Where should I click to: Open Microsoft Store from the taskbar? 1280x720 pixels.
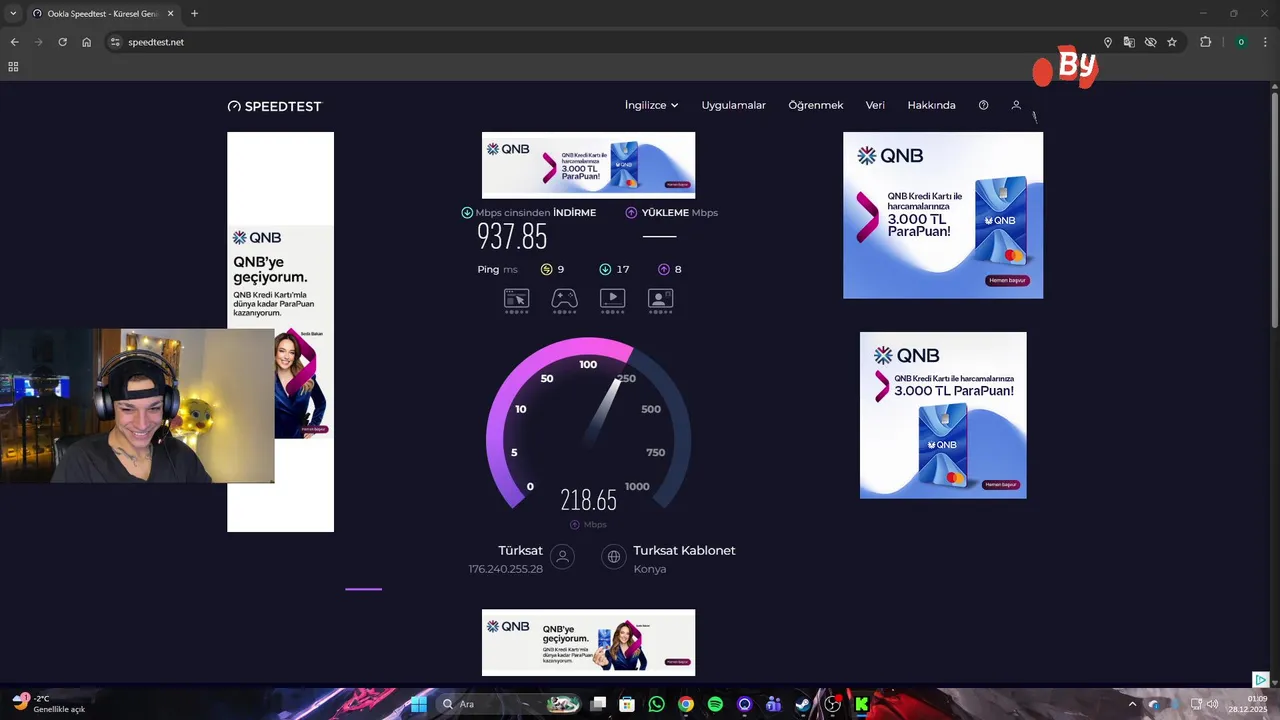click(626, 704)
